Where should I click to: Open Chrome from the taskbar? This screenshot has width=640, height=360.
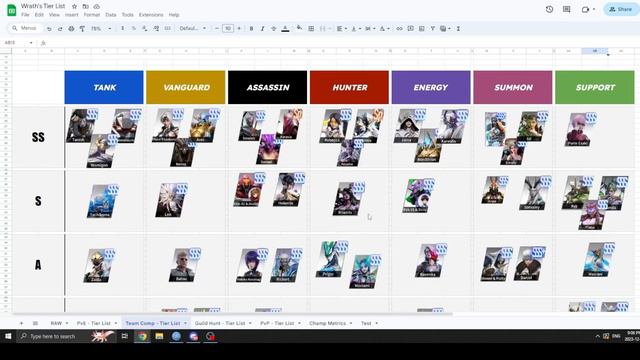point(142,336)
